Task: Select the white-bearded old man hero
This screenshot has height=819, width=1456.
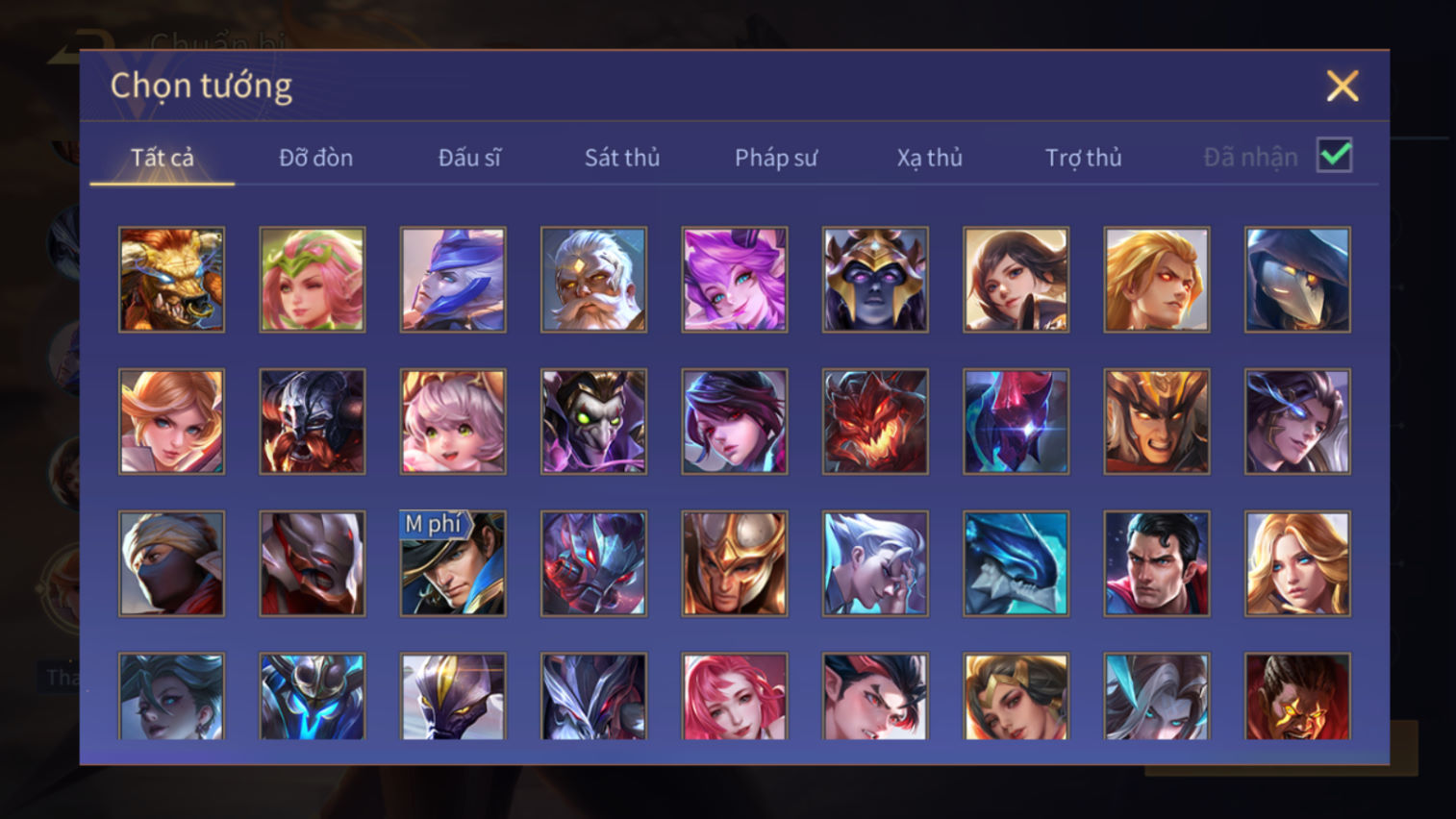Action: coord(593,280)
